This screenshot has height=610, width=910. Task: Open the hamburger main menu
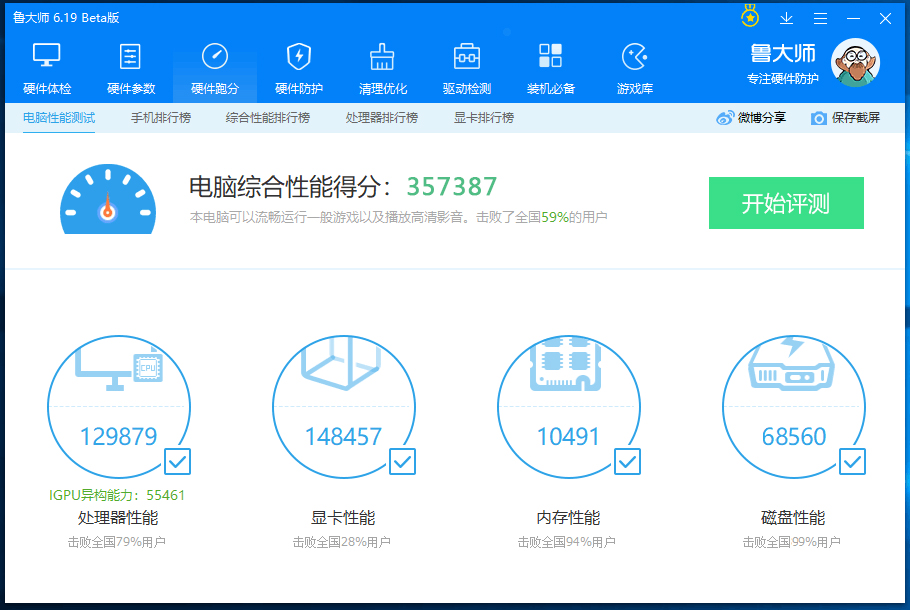pos(822,18)
